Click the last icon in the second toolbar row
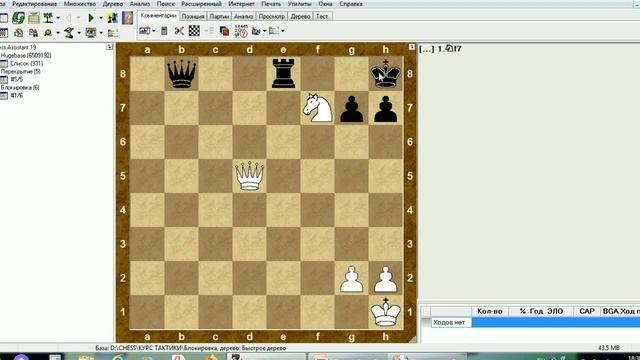640x360 pixels. coord(113,33)
